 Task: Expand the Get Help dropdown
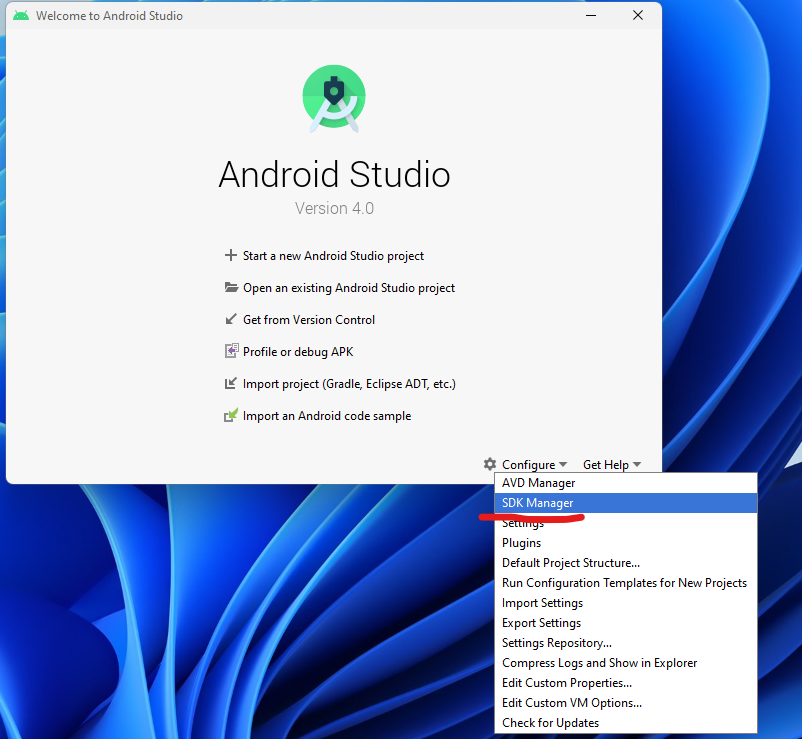point(611,465)
